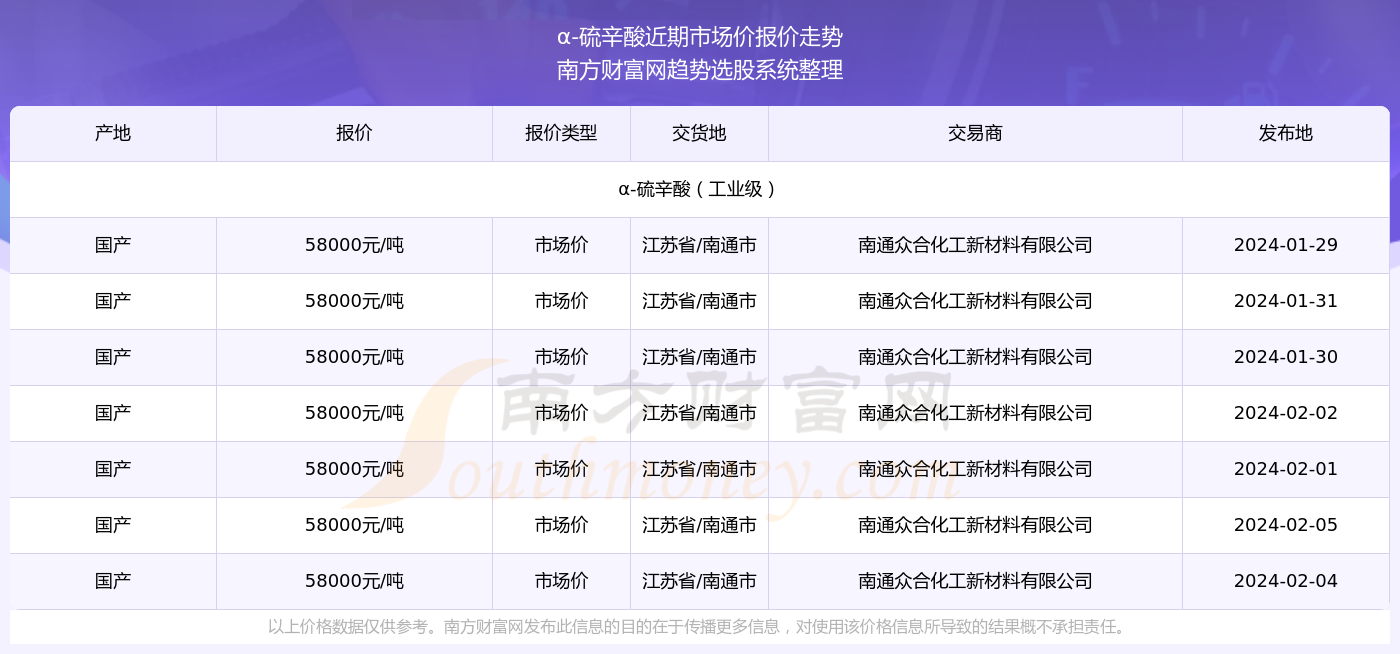This screenshot has width=1400, height=654.
Task: Click 市场价 in the 2024-01-31 row
Action: click(x=561, y=301)
